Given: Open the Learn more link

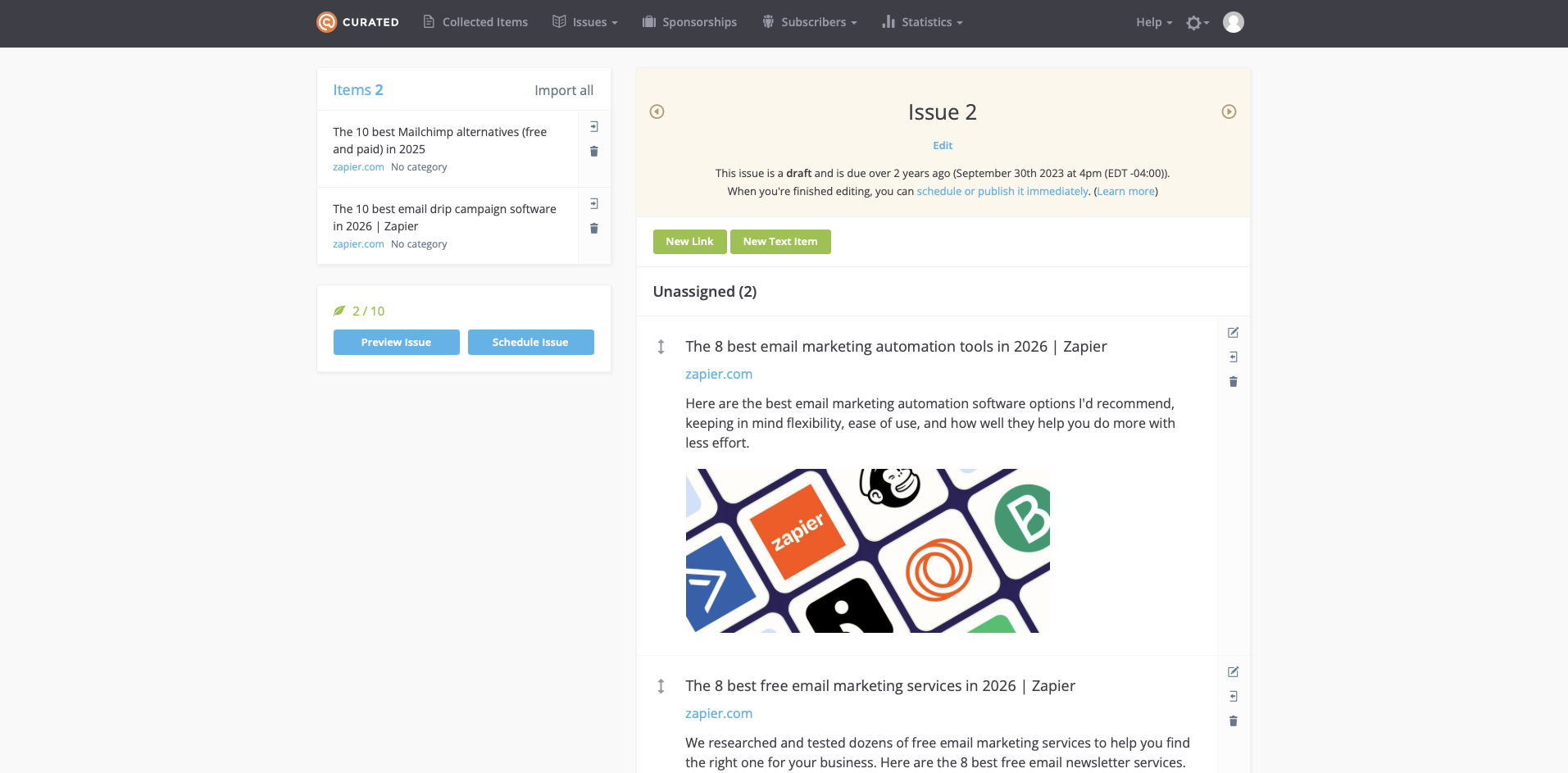Looking at the screenshot, I should (x=1125, y=191).
